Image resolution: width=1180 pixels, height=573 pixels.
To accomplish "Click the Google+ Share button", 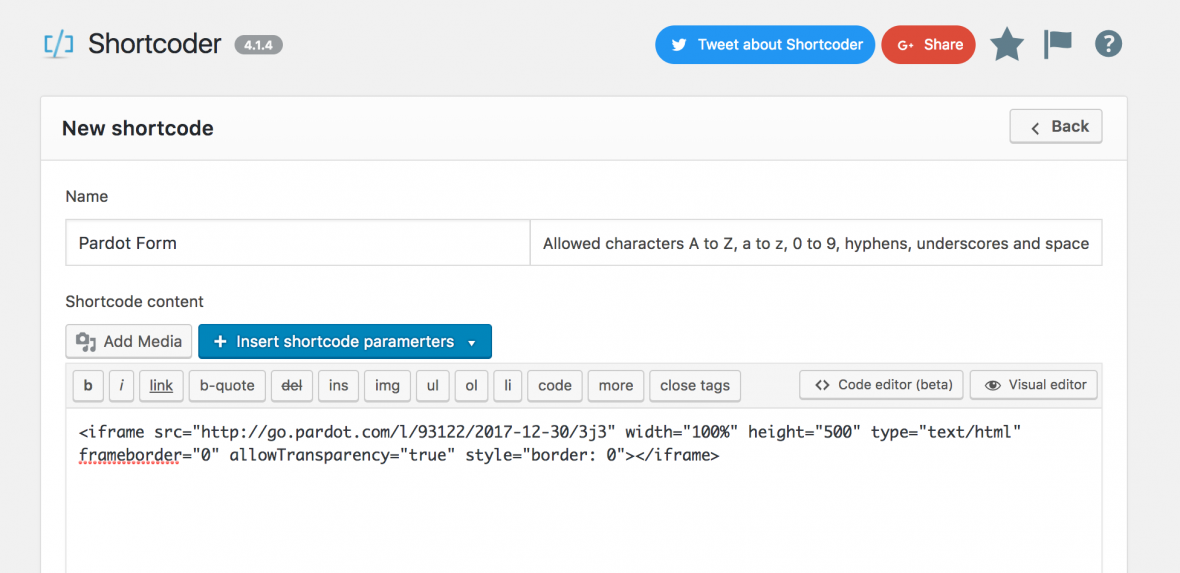I will tap(928, 45).
